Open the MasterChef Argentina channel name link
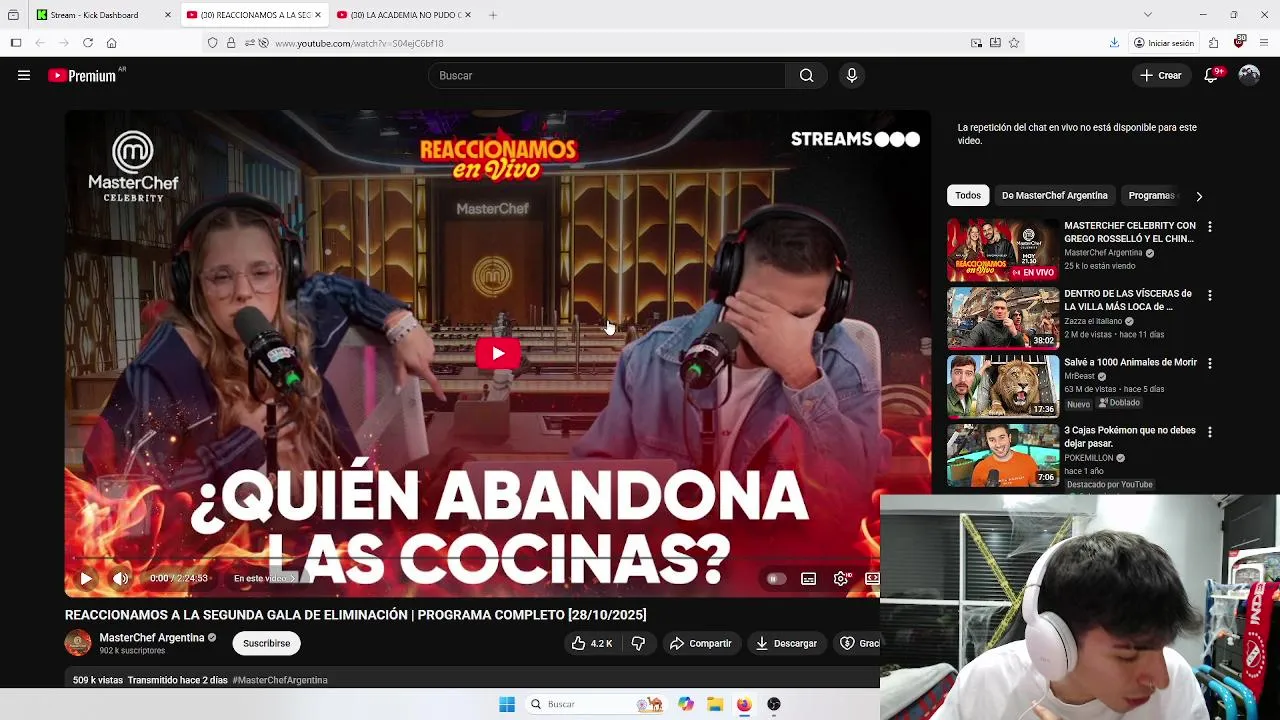This screenshot has height=720, width=1280. (x=152, y=638)
